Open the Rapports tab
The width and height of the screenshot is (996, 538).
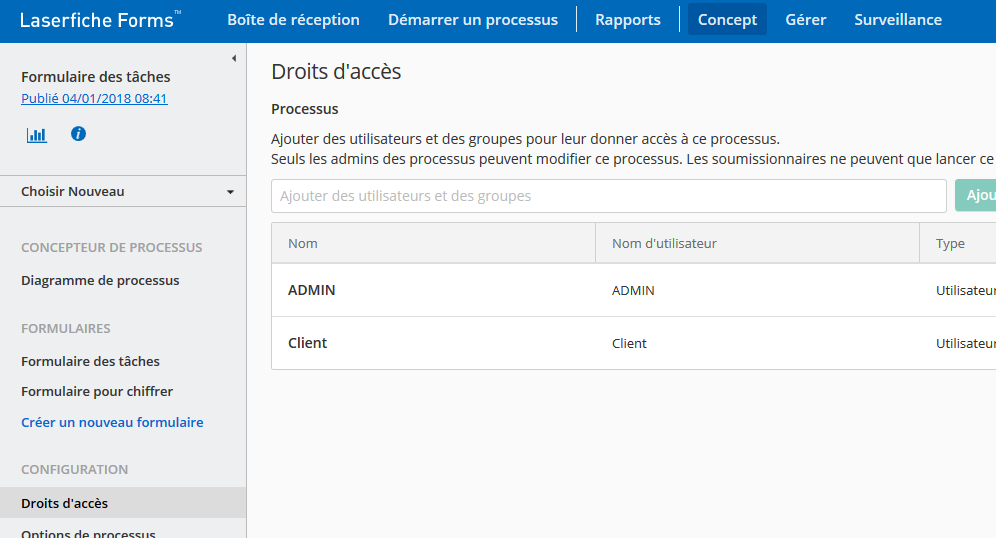pos(628,20)
